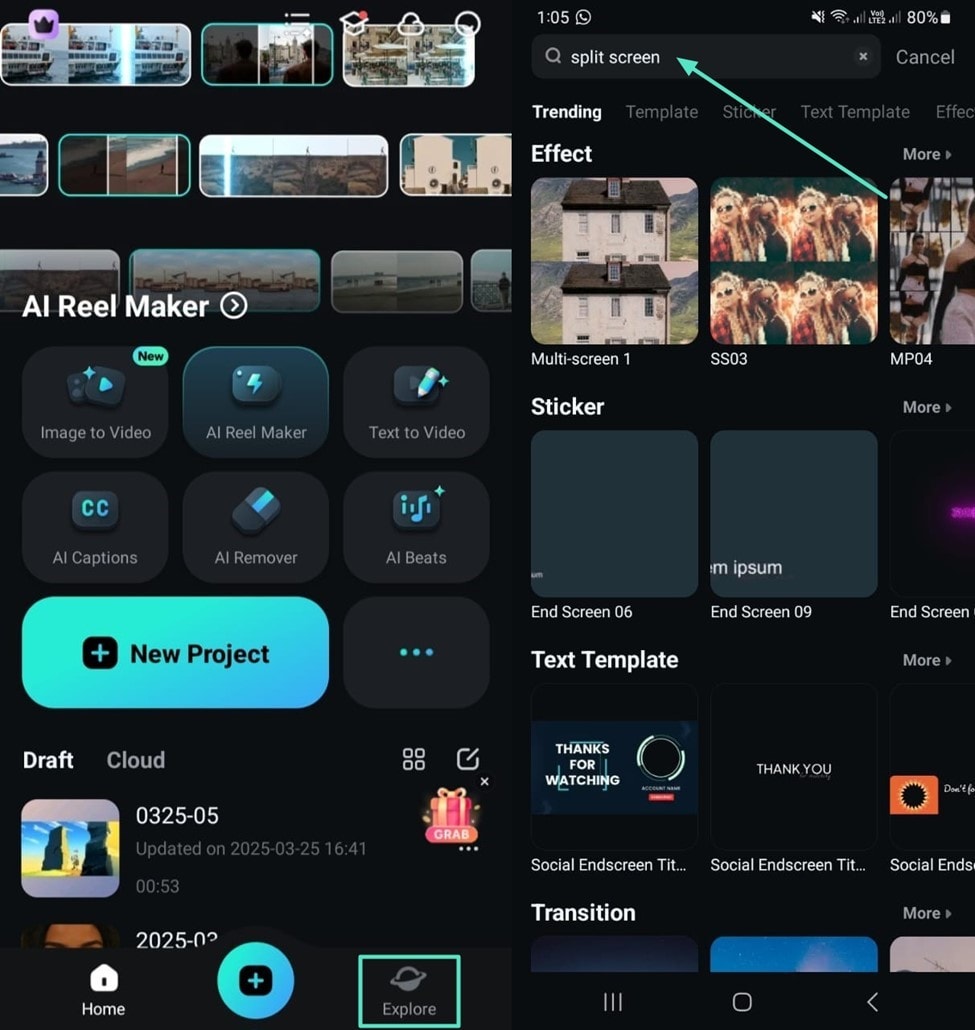975x1030 pixels.
Task: Open the MP04 effect thumbnail
Action: click(932, 261)
